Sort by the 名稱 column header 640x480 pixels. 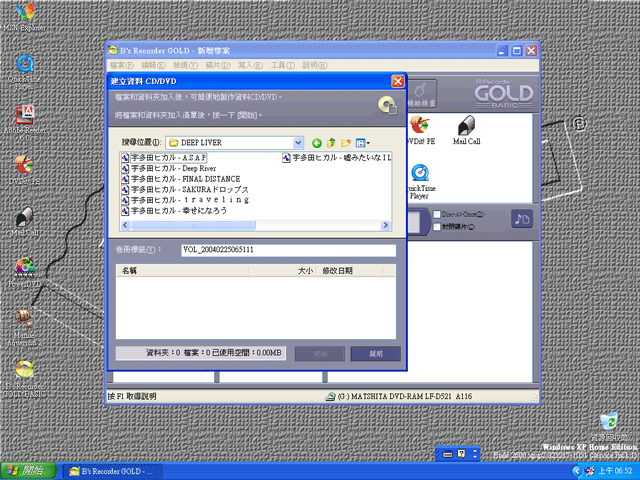(x=183, y=271)
